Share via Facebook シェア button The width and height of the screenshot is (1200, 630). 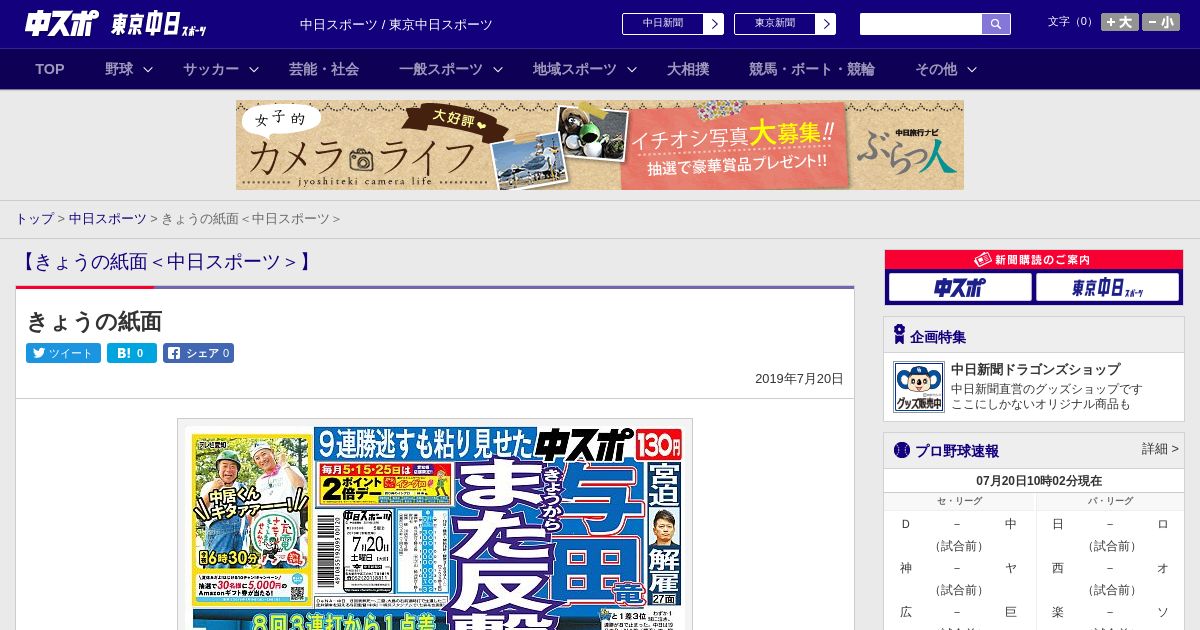(198, 353)
